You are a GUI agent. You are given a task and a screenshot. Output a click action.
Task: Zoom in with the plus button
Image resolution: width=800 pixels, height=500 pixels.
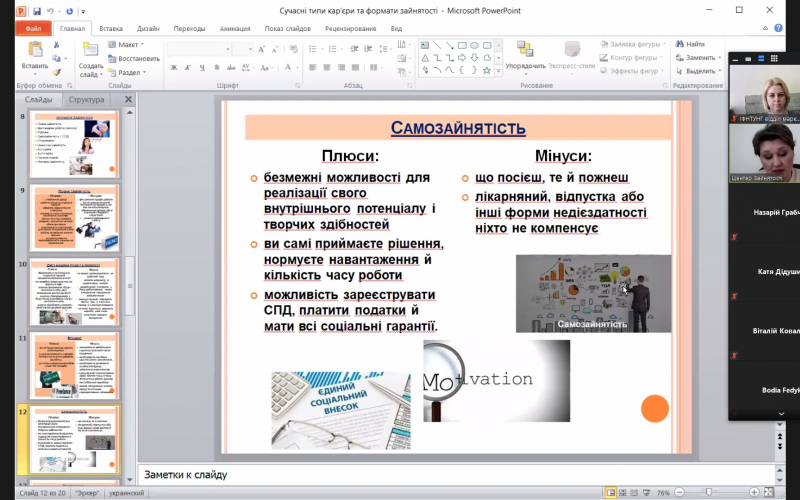pyautogui.click(x=754, y=493)
